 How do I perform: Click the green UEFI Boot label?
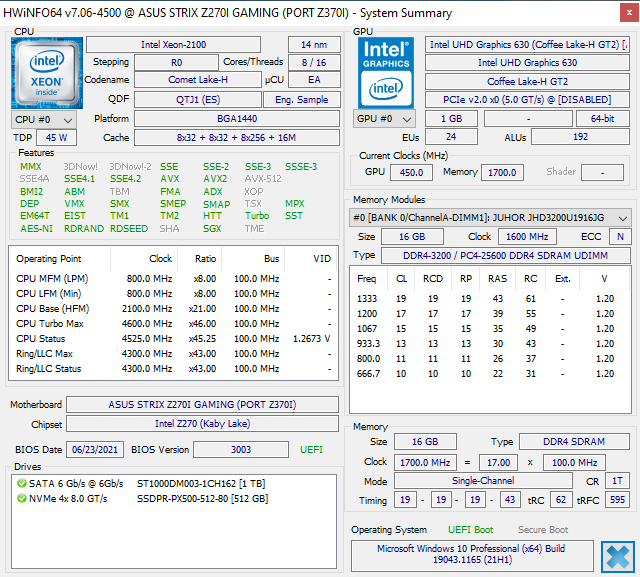coord(471,530)
